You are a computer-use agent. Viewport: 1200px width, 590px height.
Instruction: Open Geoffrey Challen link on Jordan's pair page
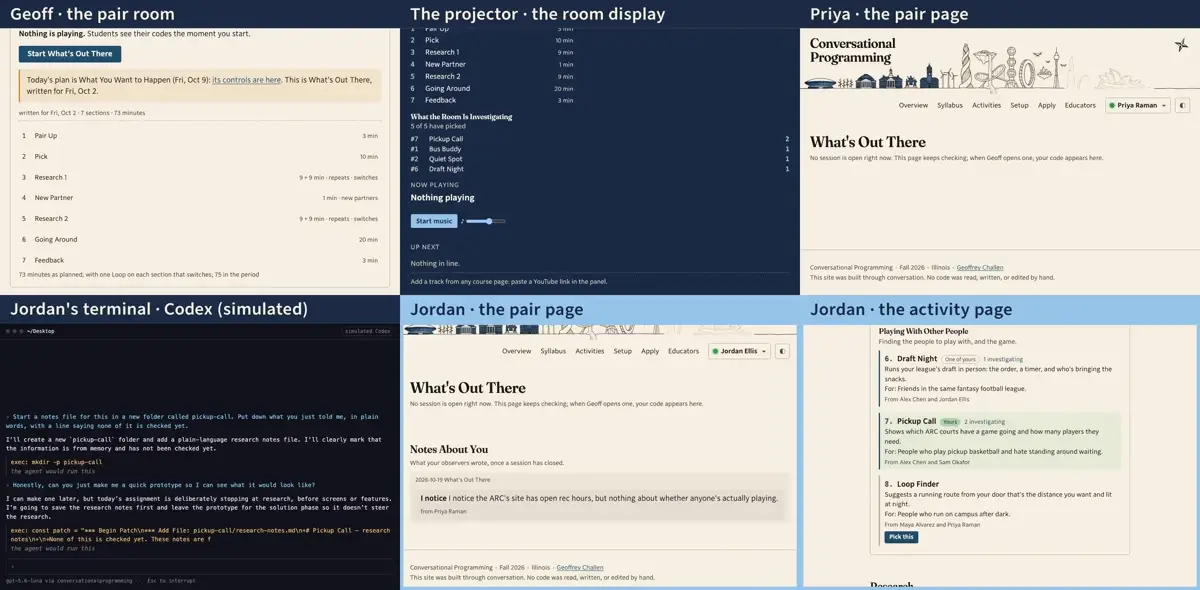pyautogui.click(x=580, y=568)
